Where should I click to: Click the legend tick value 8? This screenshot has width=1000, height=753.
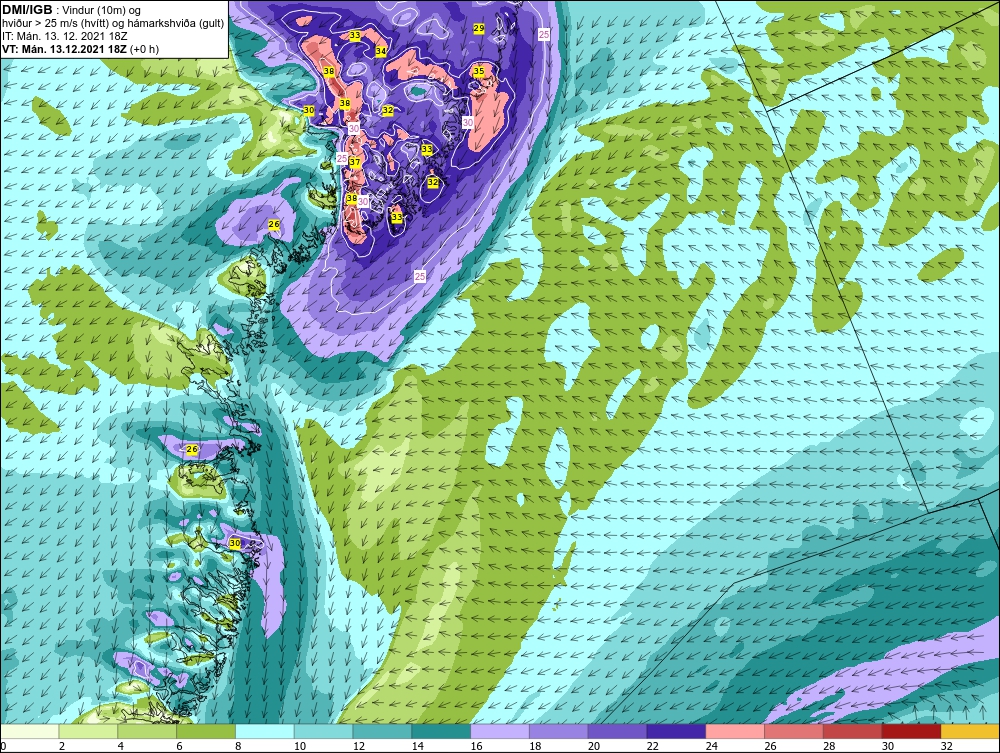coord(238,746)
